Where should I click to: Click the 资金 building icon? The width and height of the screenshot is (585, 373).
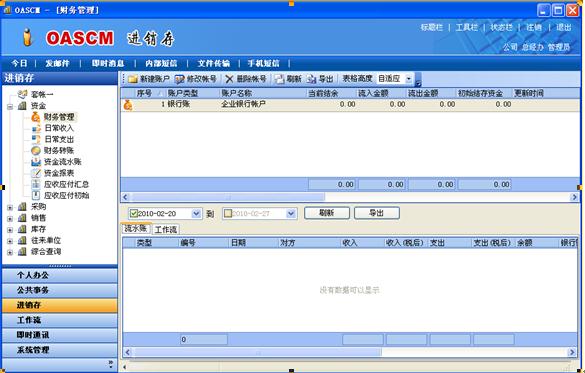(22, 106)
